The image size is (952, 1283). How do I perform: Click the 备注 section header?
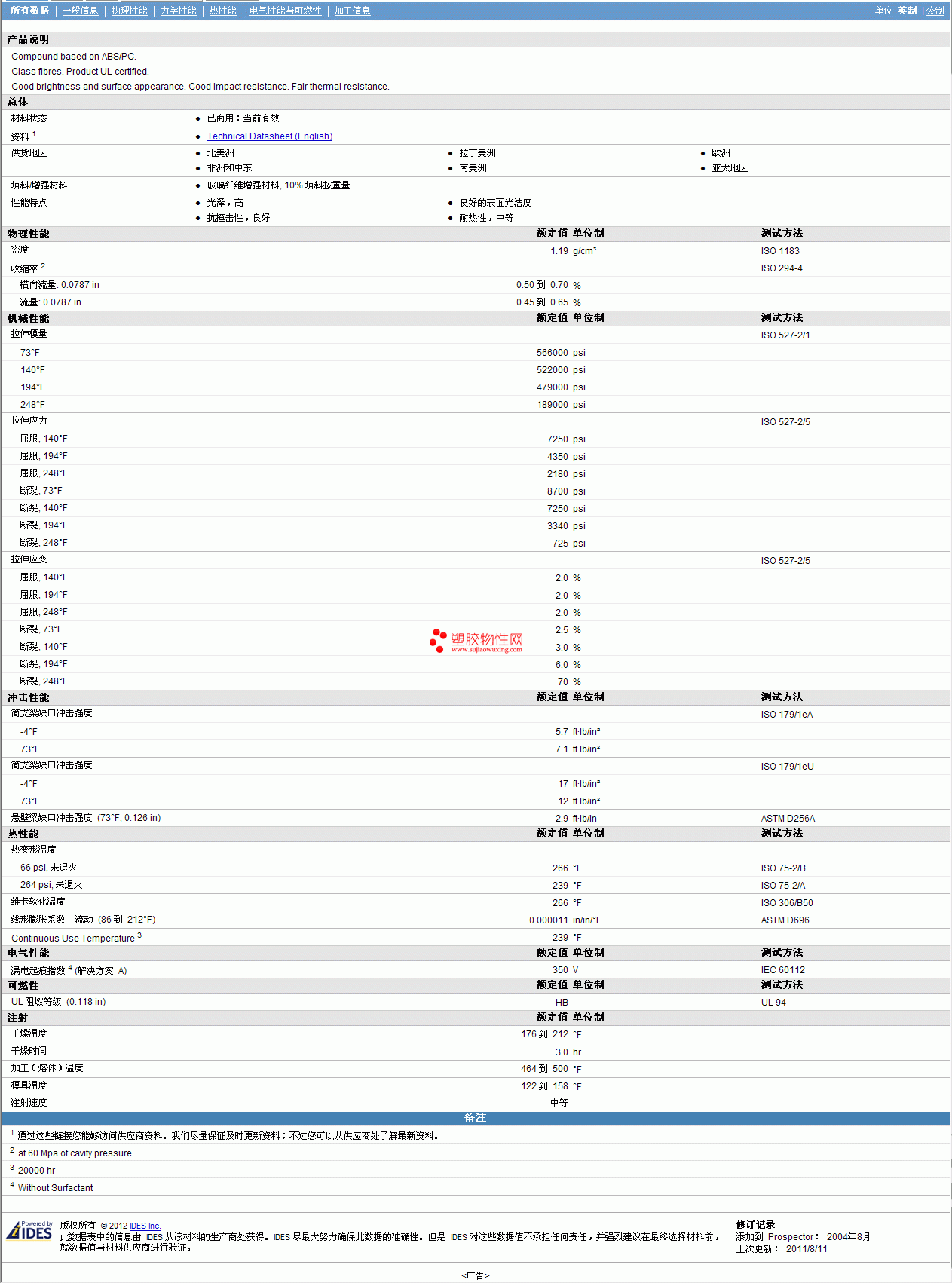click(x=475, y=1118)
